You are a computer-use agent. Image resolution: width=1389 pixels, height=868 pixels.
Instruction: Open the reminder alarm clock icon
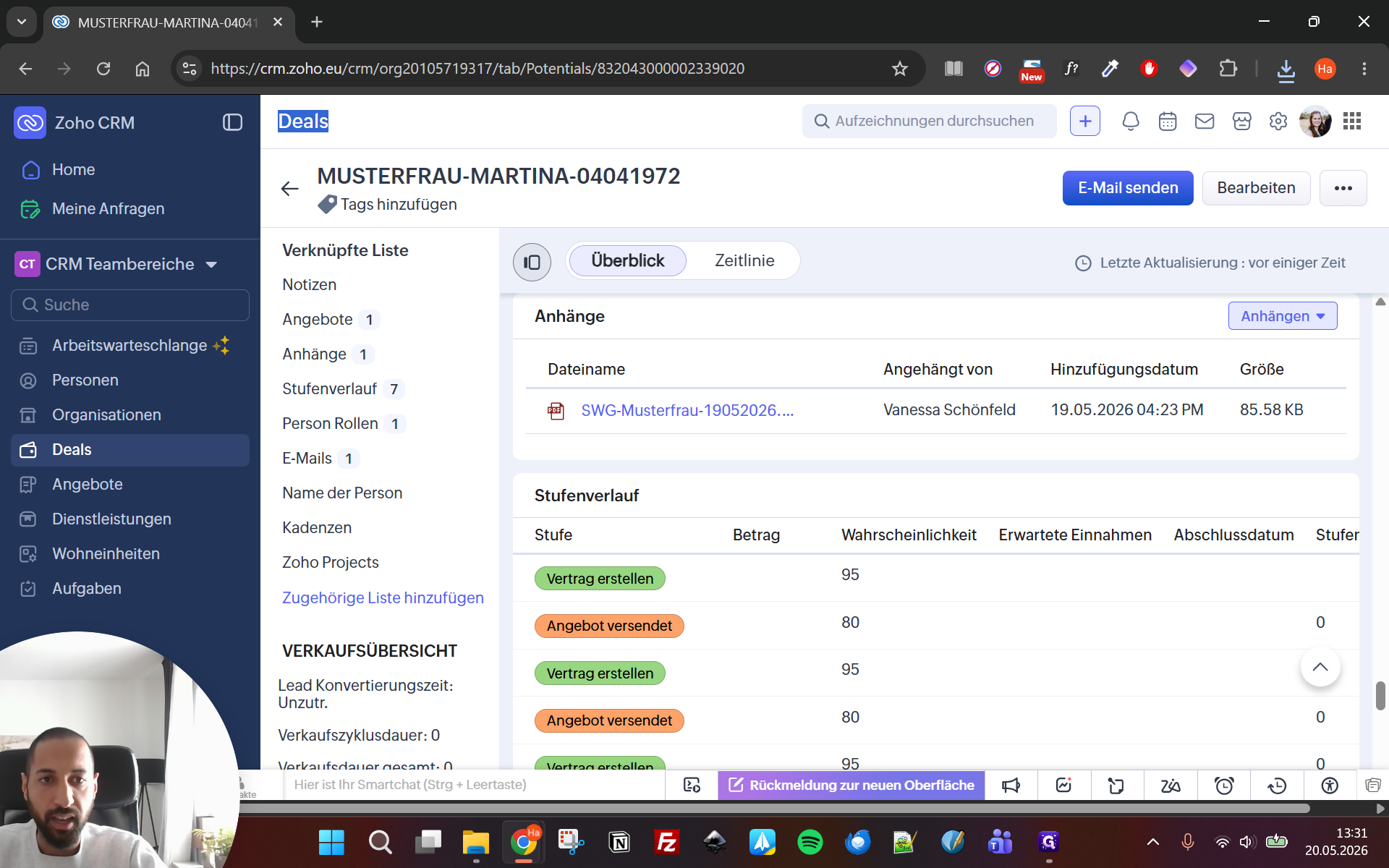click(x=1224, y=786)
